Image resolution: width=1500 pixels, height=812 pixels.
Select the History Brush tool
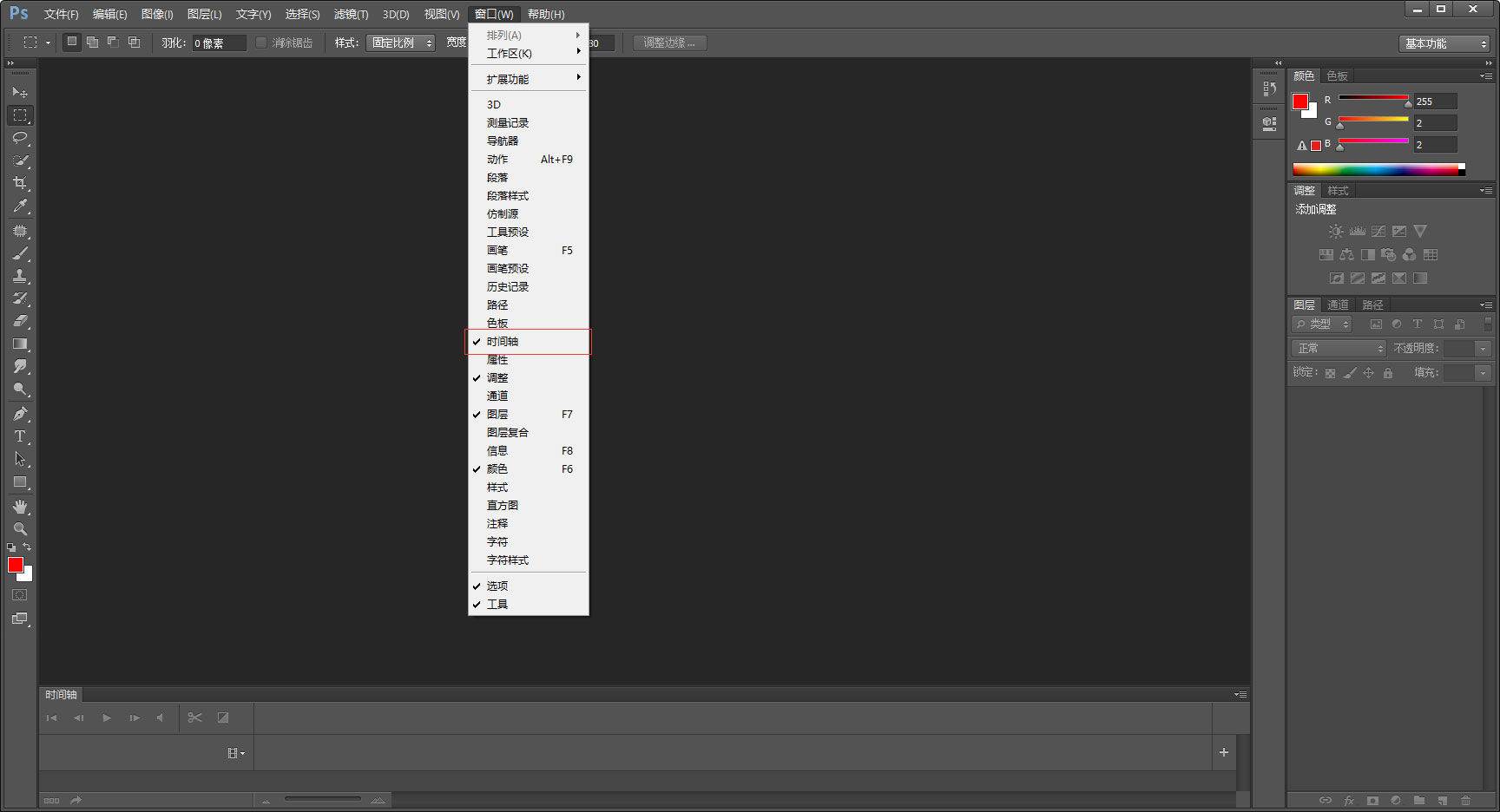20,298
